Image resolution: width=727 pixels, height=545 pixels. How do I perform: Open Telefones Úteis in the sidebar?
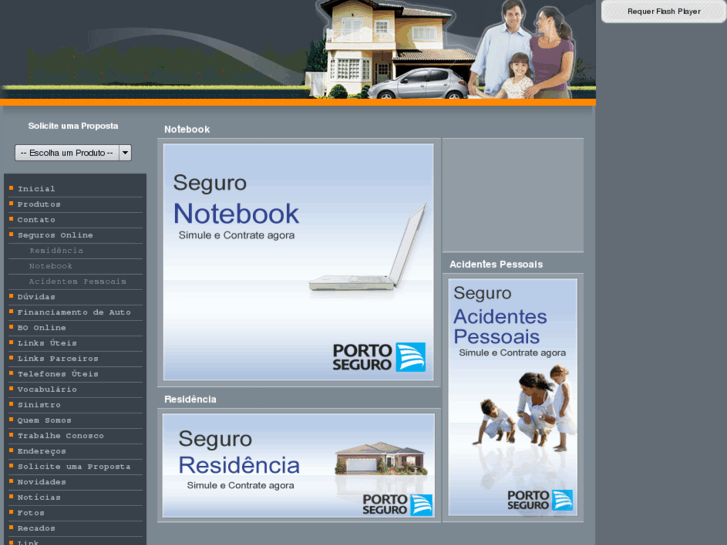click(58, 374)
